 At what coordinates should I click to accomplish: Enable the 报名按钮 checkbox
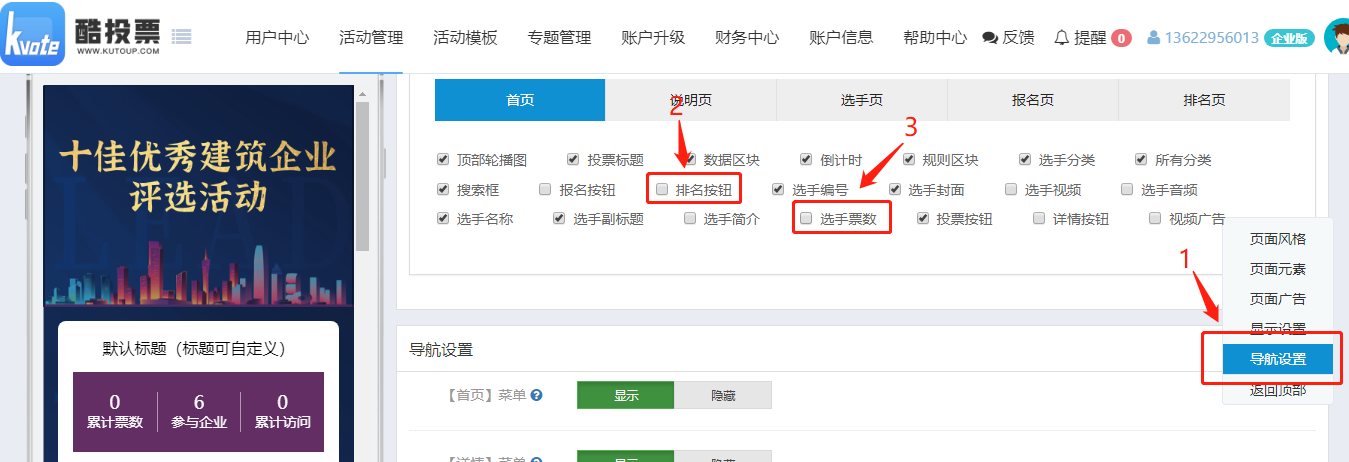[545, 188]
